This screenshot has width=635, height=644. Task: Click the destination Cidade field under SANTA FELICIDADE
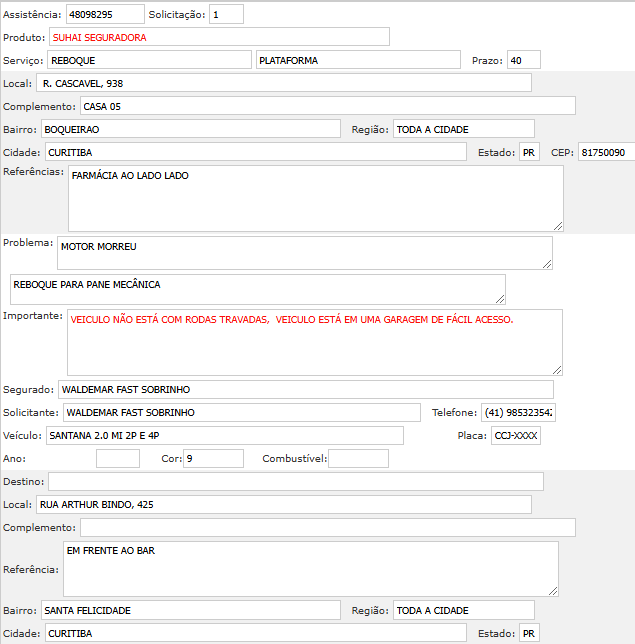pyautogui.click(x=256, y=633)
